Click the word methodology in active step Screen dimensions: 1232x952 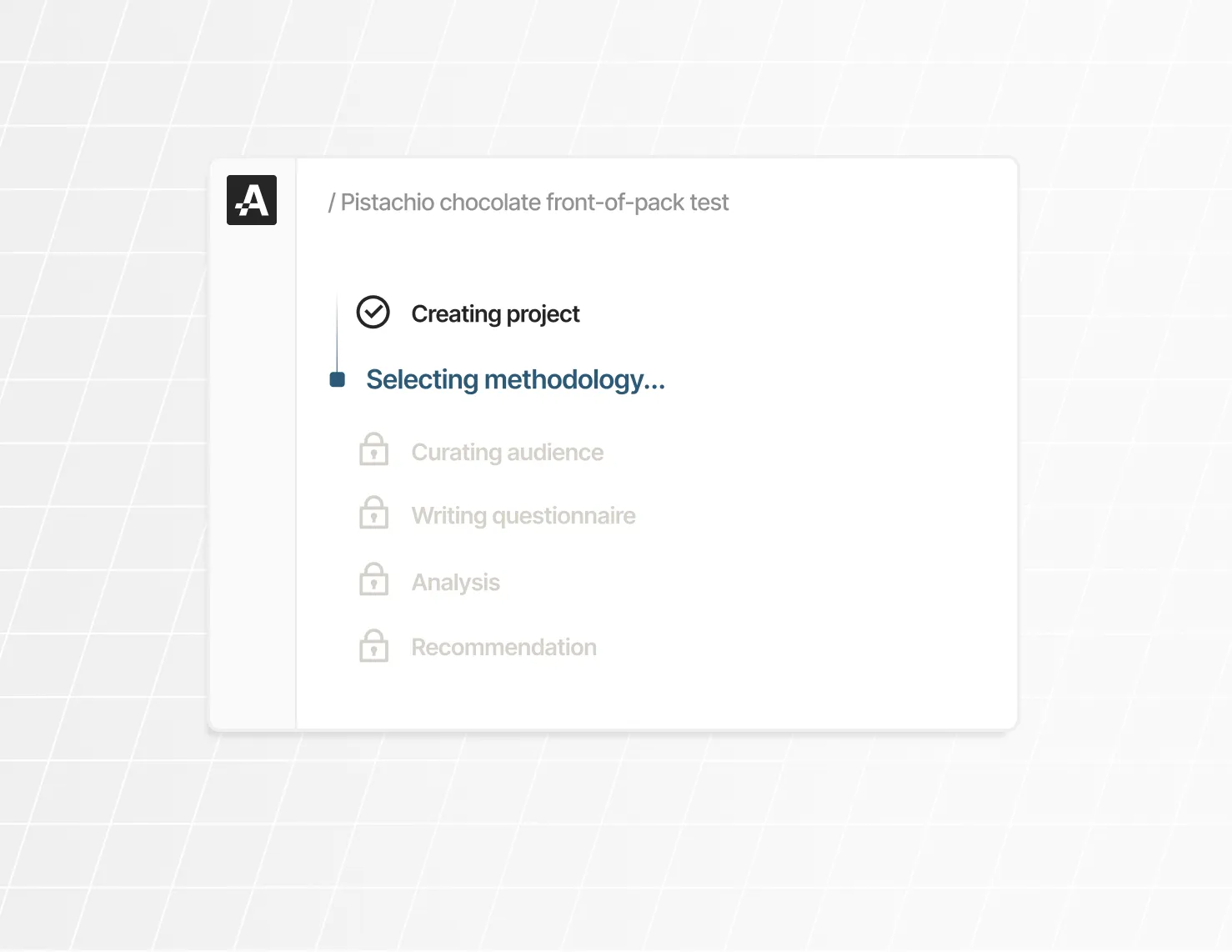[574, 380]
